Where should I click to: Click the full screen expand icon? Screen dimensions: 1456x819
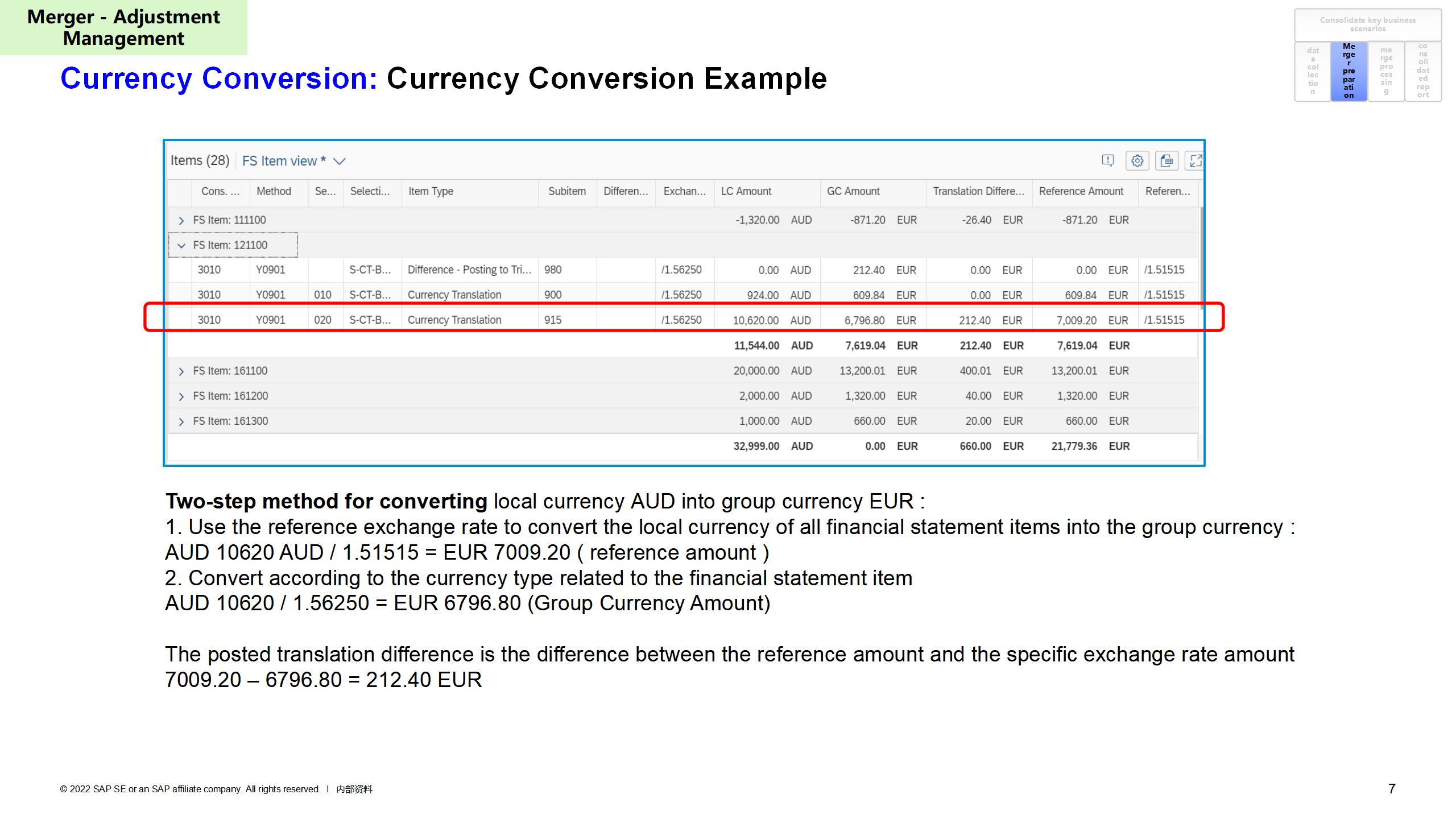pyautogui.click(x=1196, y=160)
